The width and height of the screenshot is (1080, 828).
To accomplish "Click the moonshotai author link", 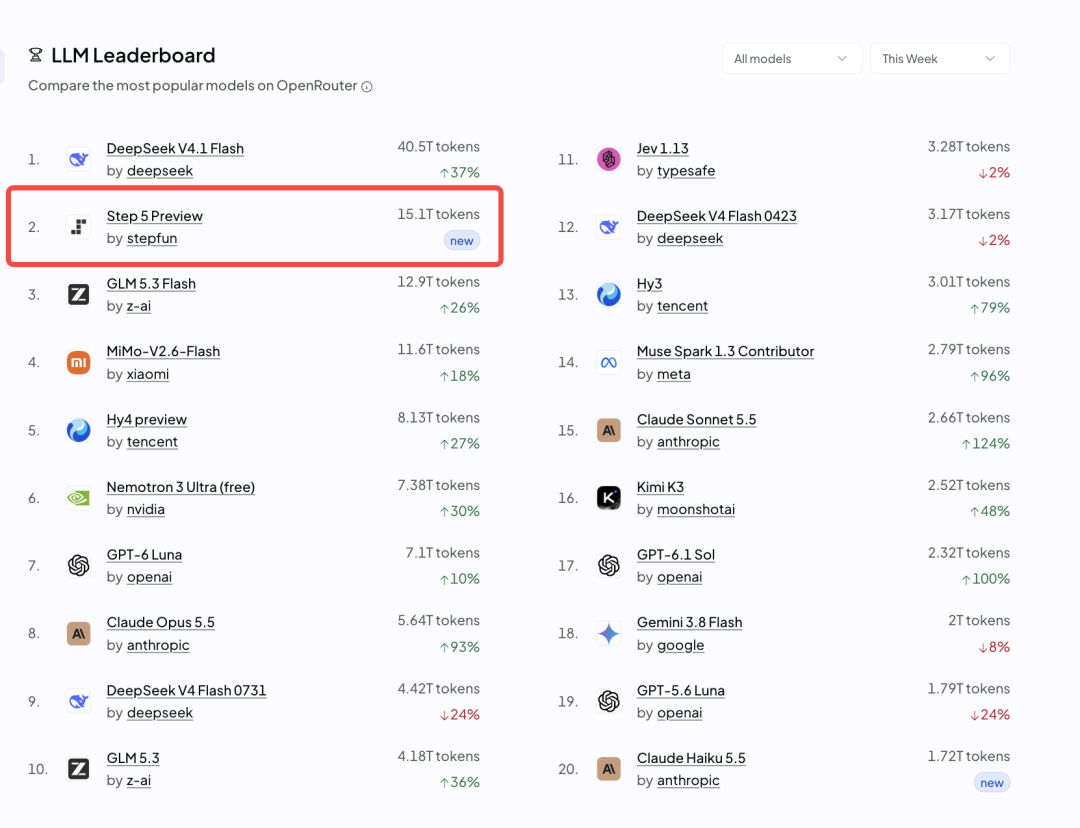I will 696,509.
